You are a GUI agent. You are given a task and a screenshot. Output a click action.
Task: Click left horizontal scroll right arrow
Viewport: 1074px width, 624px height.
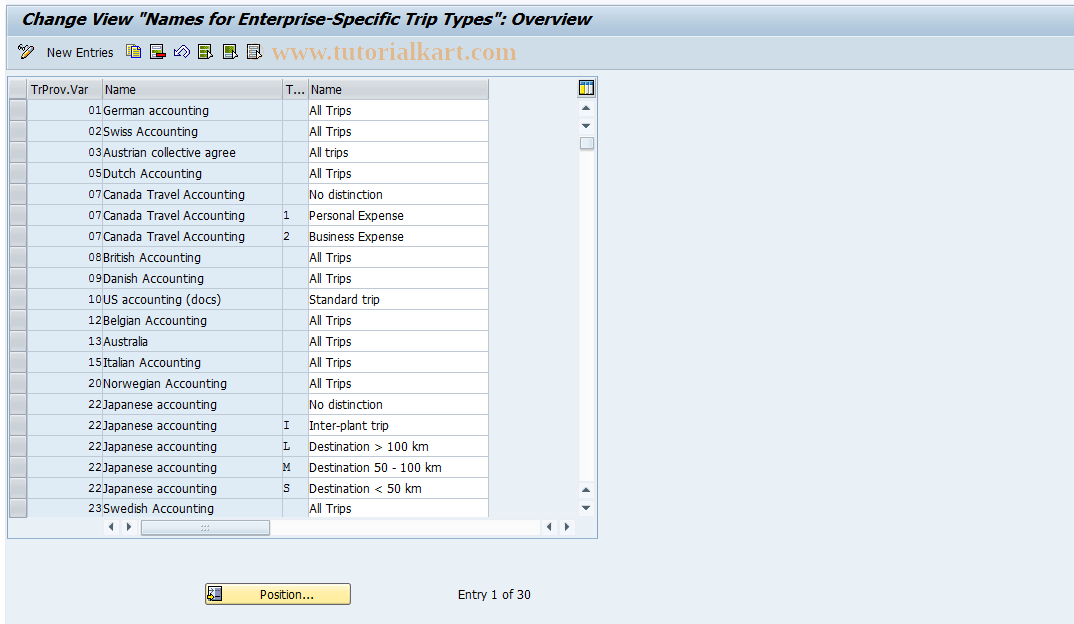[x=129, y=527]
